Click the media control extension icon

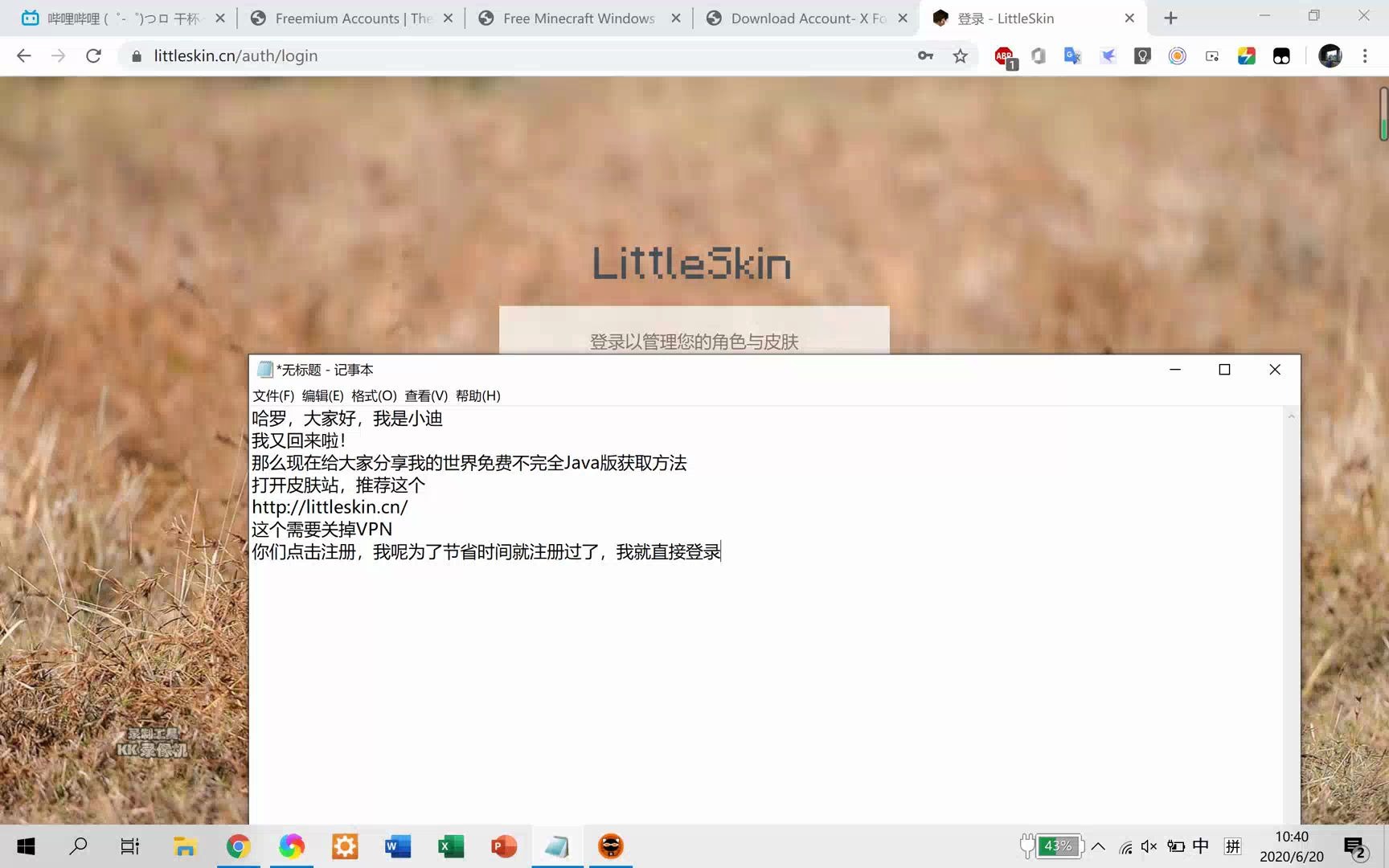point(1212,55)
